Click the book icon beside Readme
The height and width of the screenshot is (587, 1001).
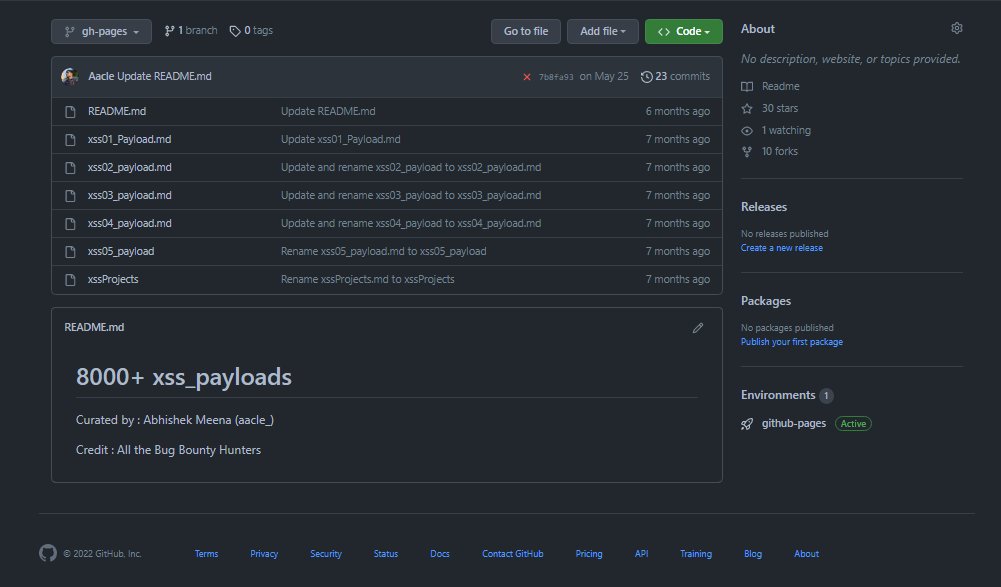click(747, 87)
